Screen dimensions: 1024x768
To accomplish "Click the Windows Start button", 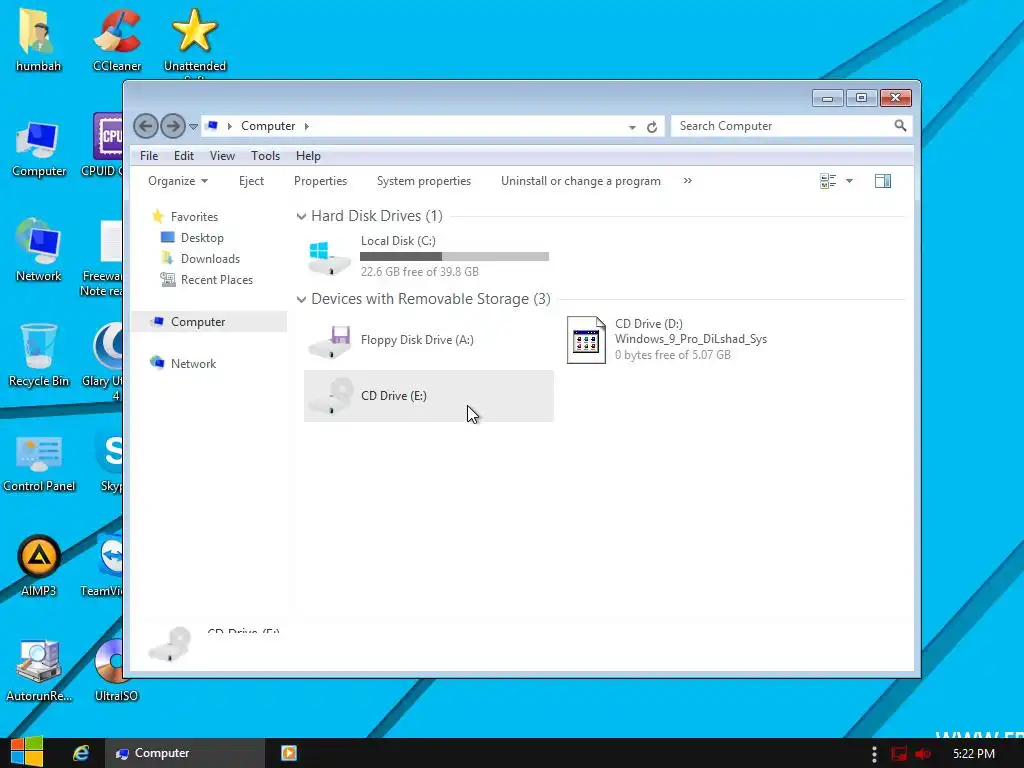I will (x=27, y=753).
